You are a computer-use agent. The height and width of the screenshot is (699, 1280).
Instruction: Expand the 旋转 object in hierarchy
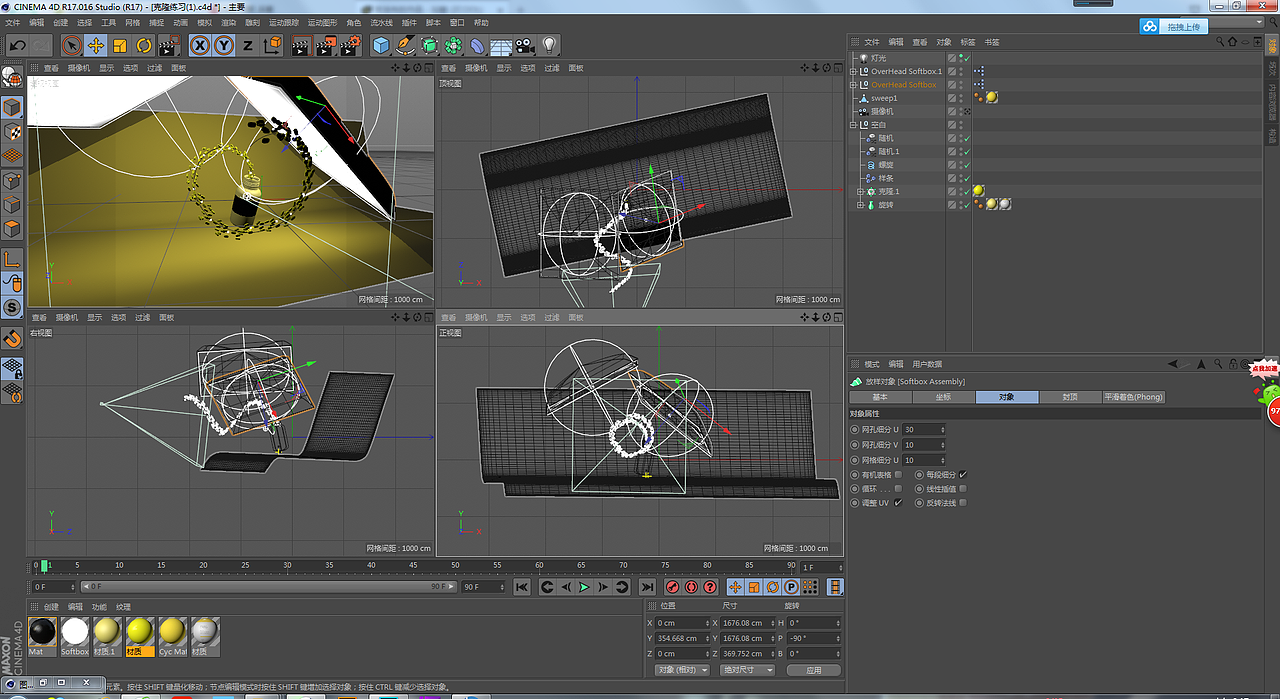tap(860, 205)
